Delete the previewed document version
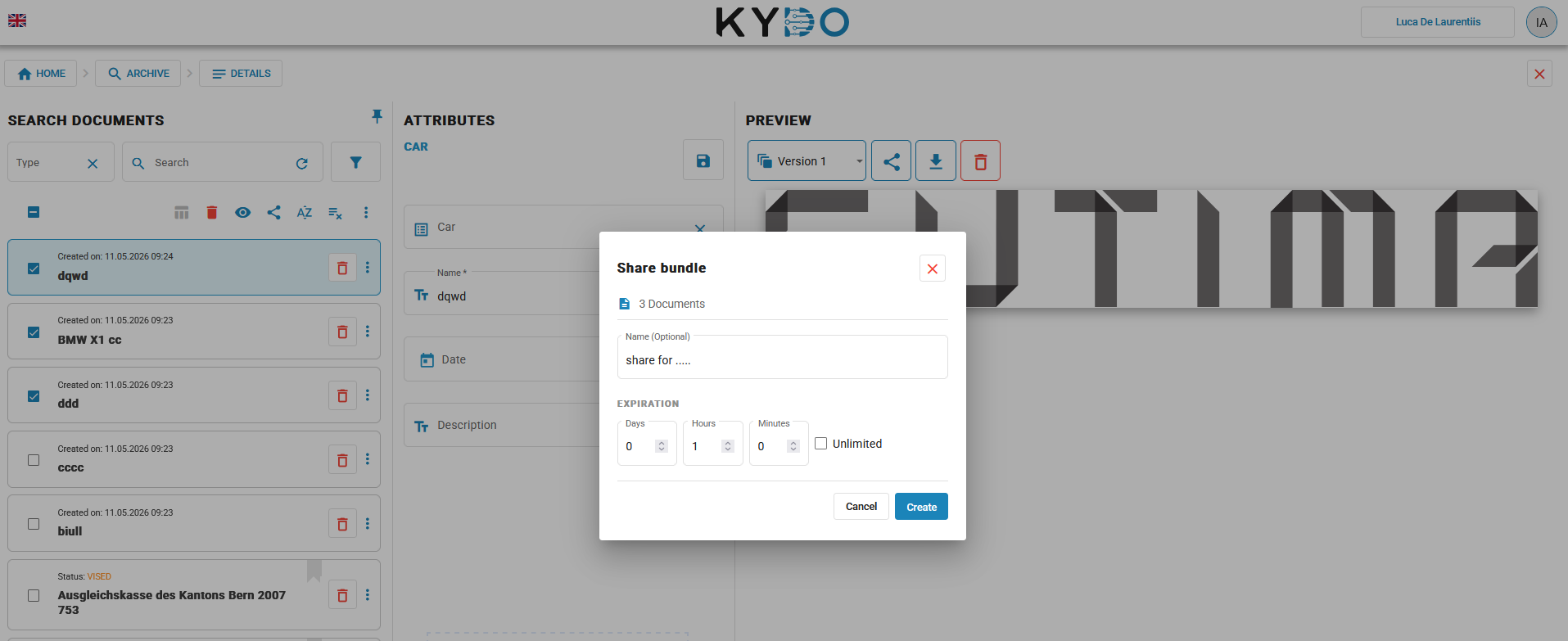The height and width of the screenshot is (641, 1568). click(x=980, y=161)
